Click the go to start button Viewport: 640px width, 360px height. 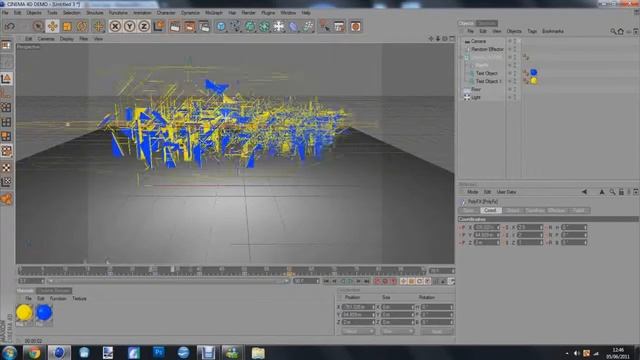click(x=326, y=281)
